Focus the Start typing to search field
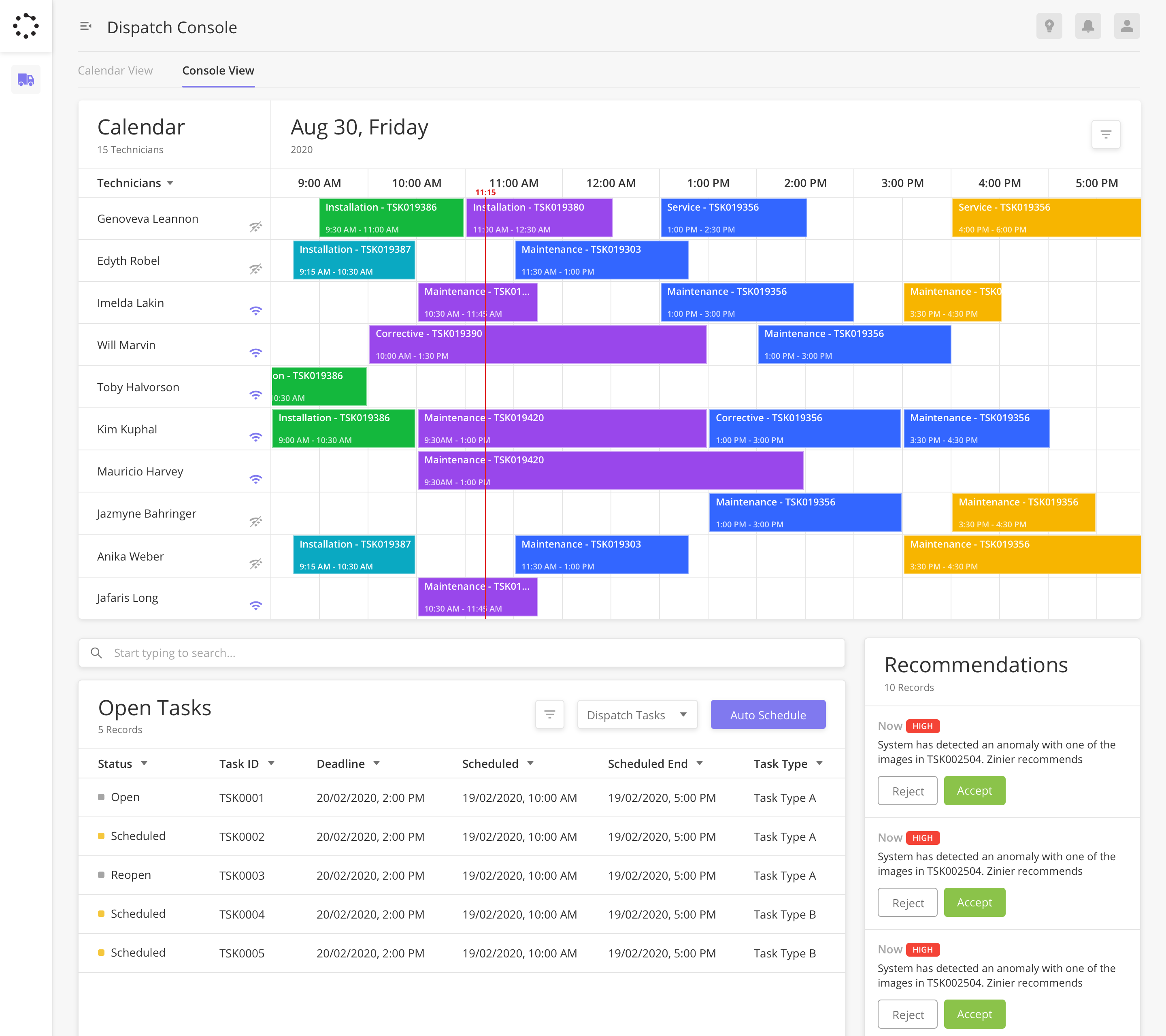 462,653
